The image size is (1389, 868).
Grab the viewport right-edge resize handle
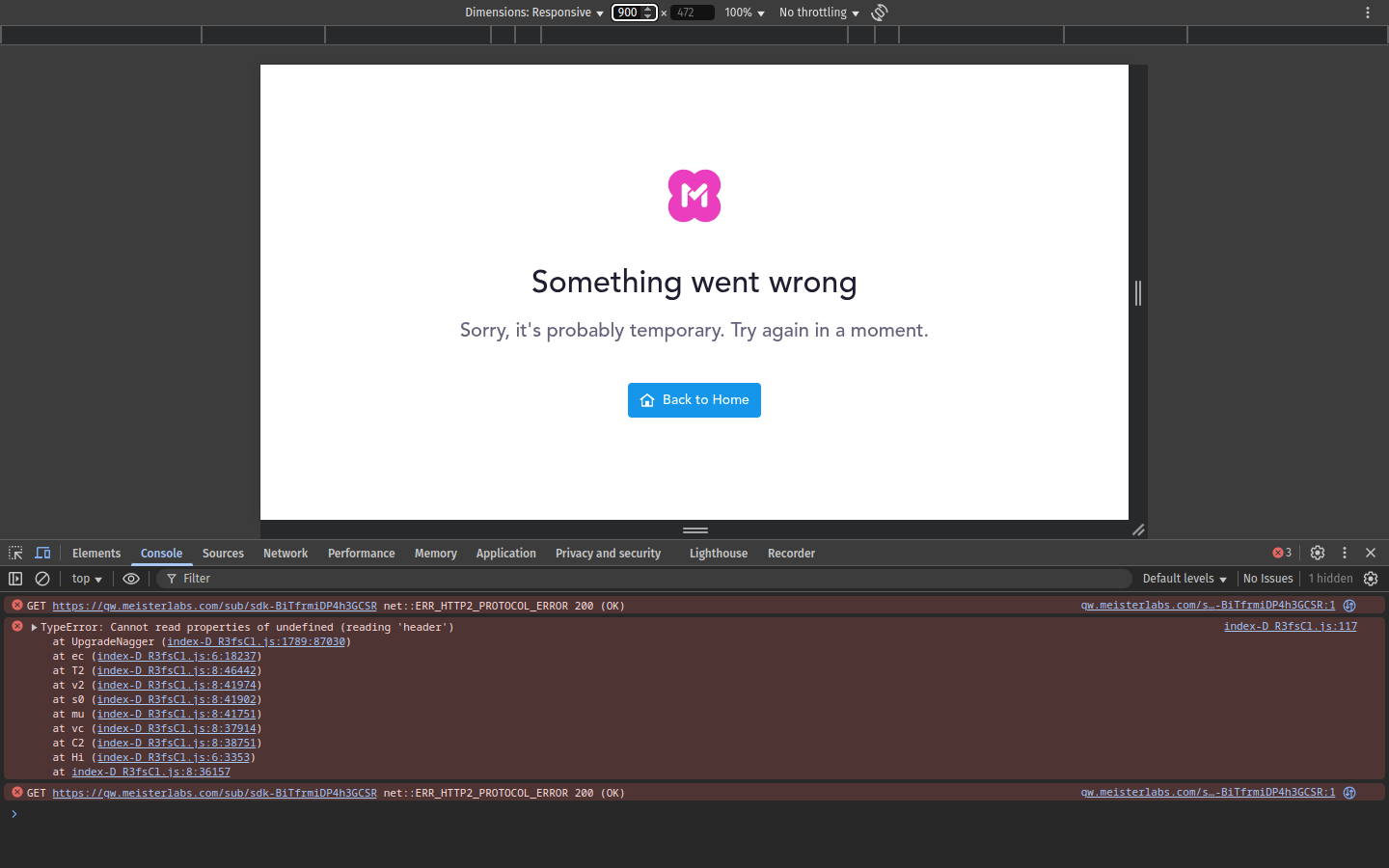[1138, 292]
